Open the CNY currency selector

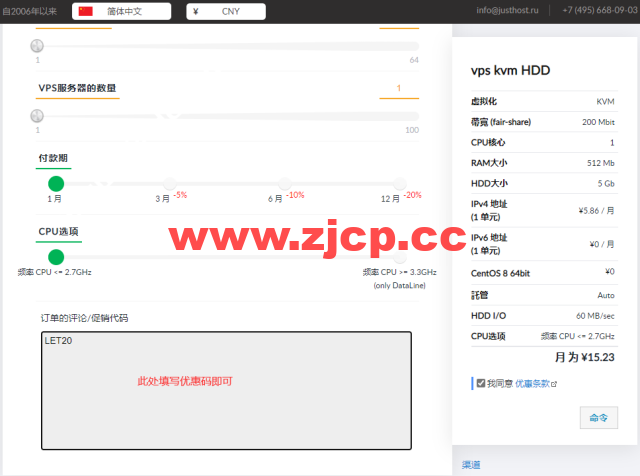pos(226,11)
